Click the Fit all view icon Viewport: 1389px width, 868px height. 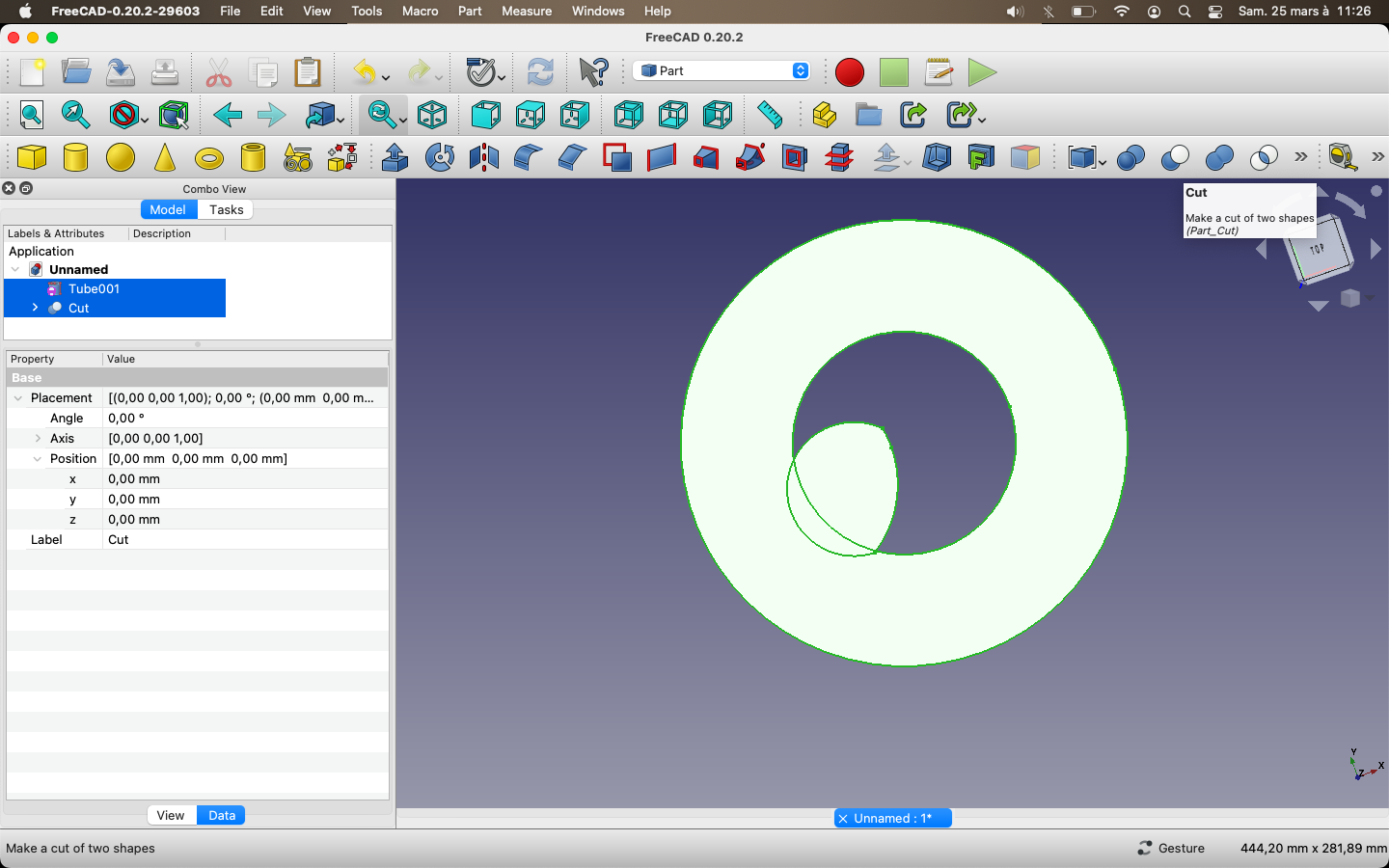(32, 115)
